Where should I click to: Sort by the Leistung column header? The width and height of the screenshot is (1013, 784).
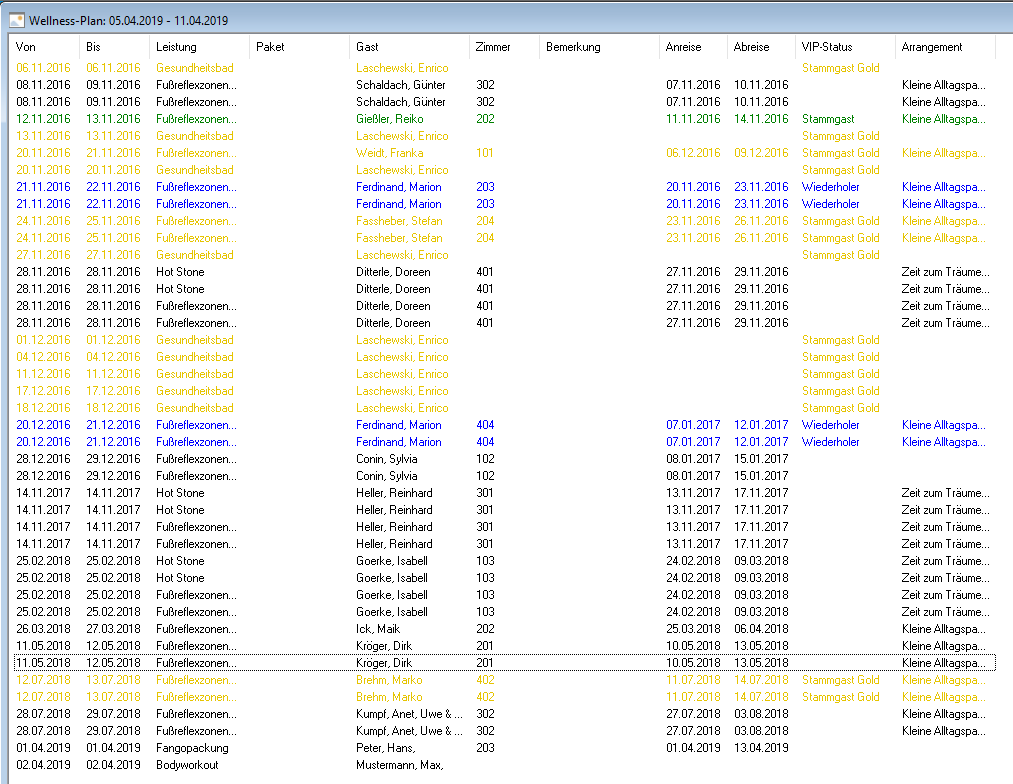coord(199,47)
